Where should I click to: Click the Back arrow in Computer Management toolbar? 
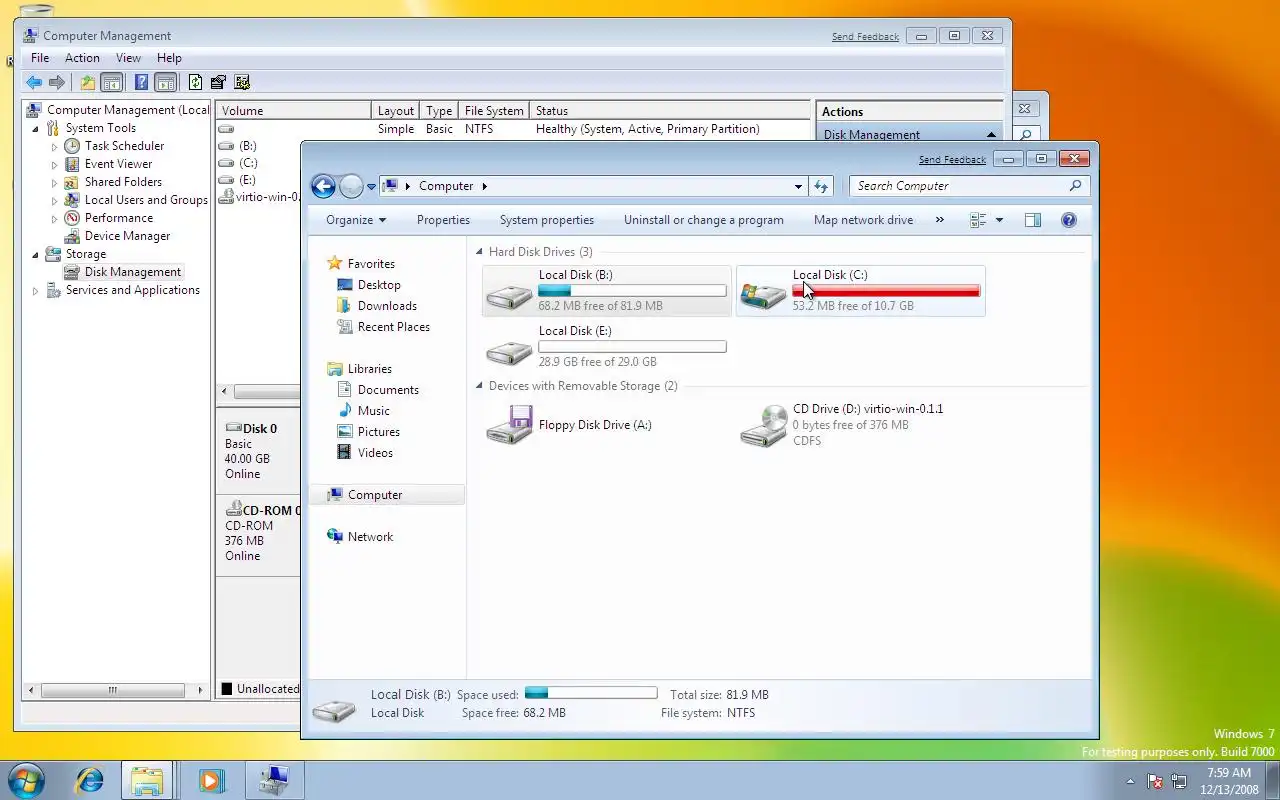34,83
